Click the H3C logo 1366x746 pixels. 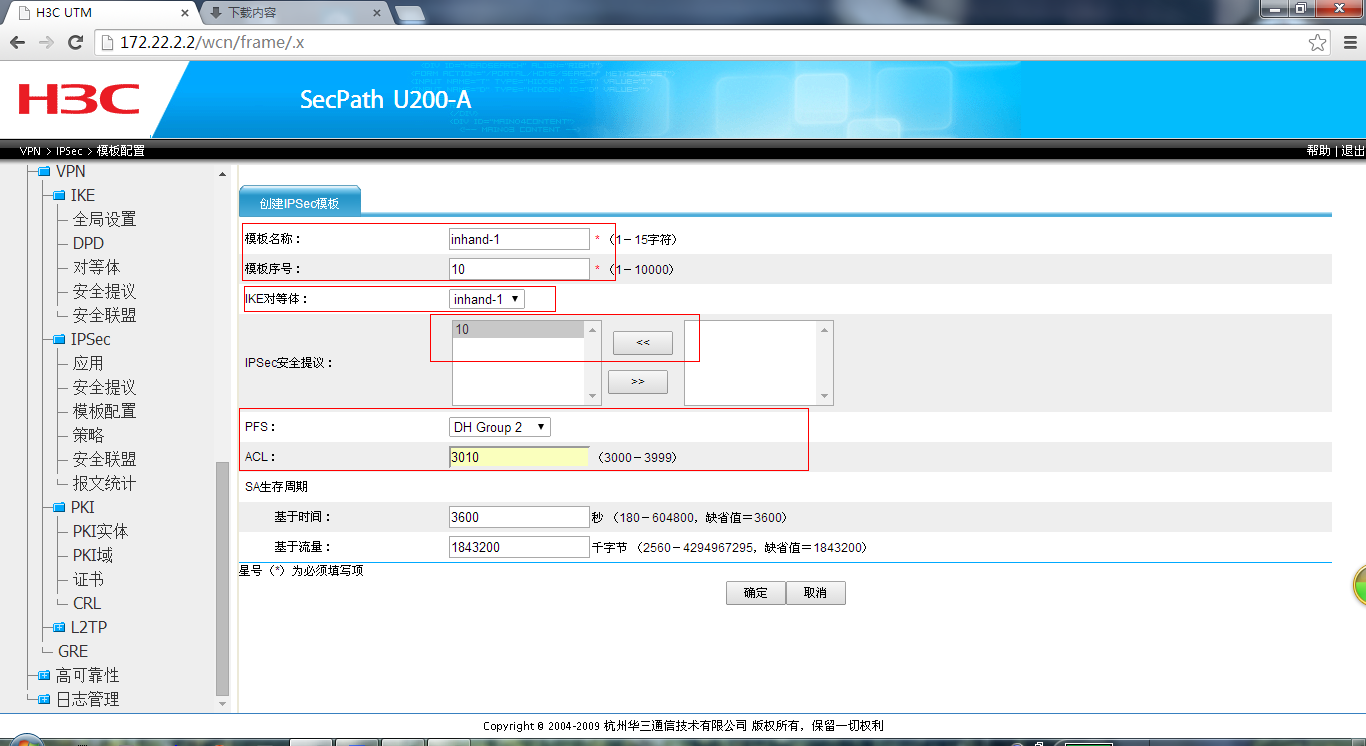point(79,99)
